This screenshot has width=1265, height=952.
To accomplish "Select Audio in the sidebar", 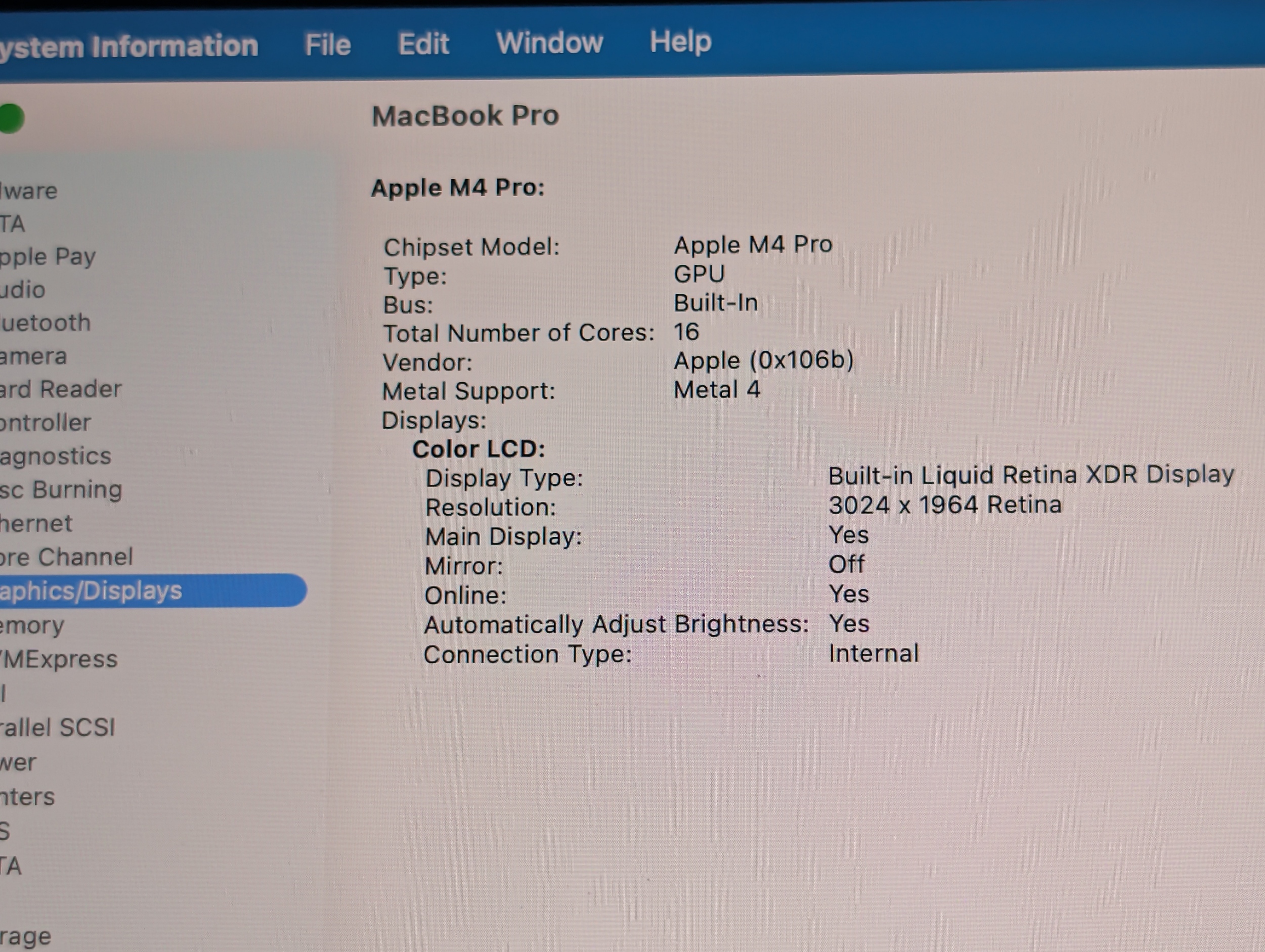I will click(23, 290).
